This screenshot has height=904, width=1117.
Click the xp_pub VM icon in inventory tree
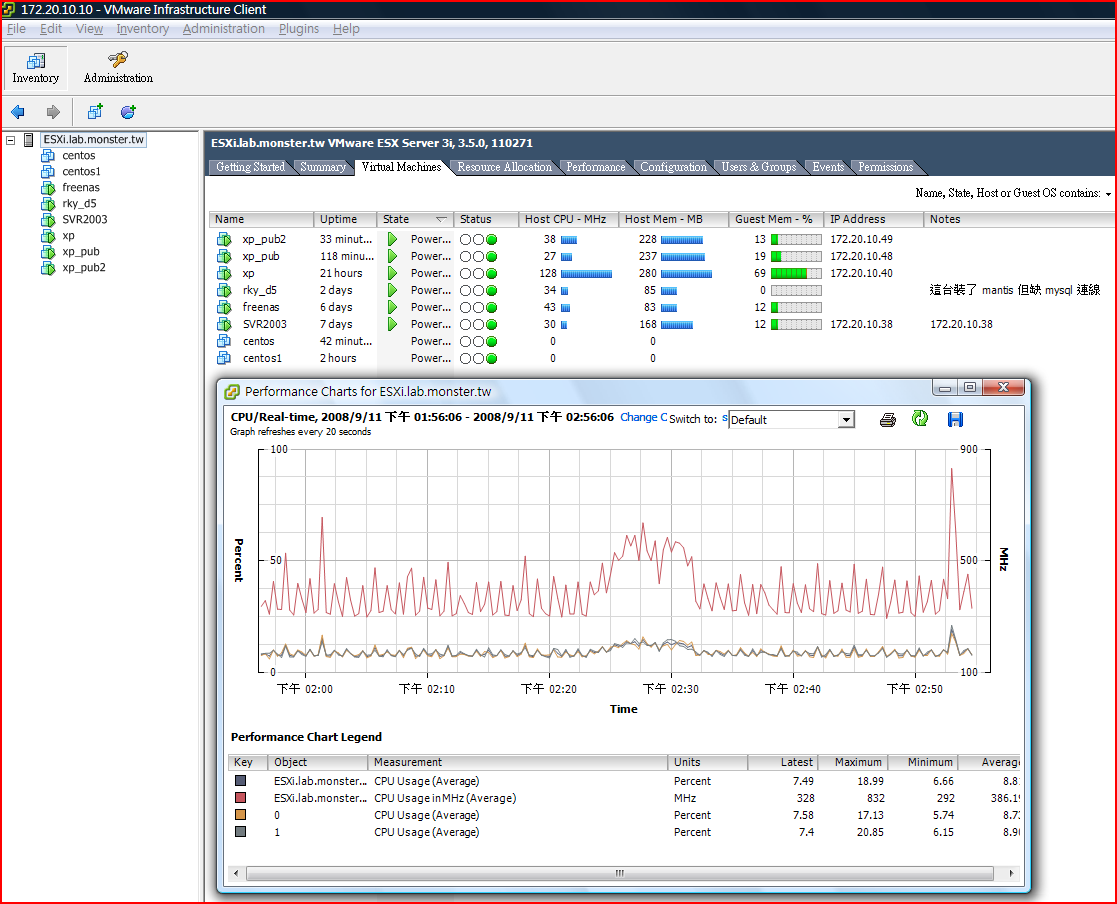click(x=48, y=251)
